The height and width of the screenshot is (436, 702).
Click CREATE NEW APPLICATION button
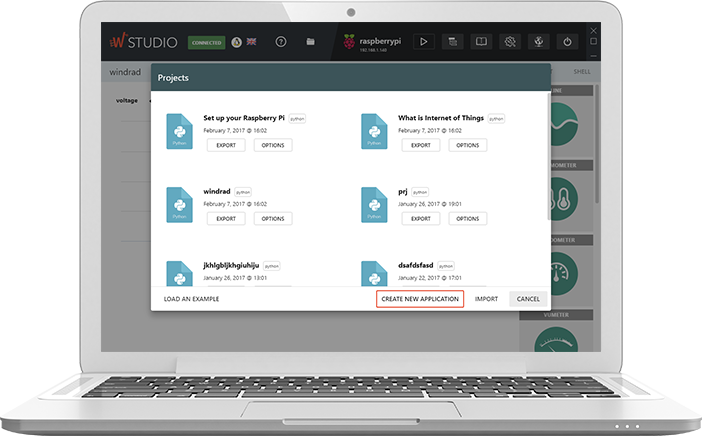tap(420, 299)
